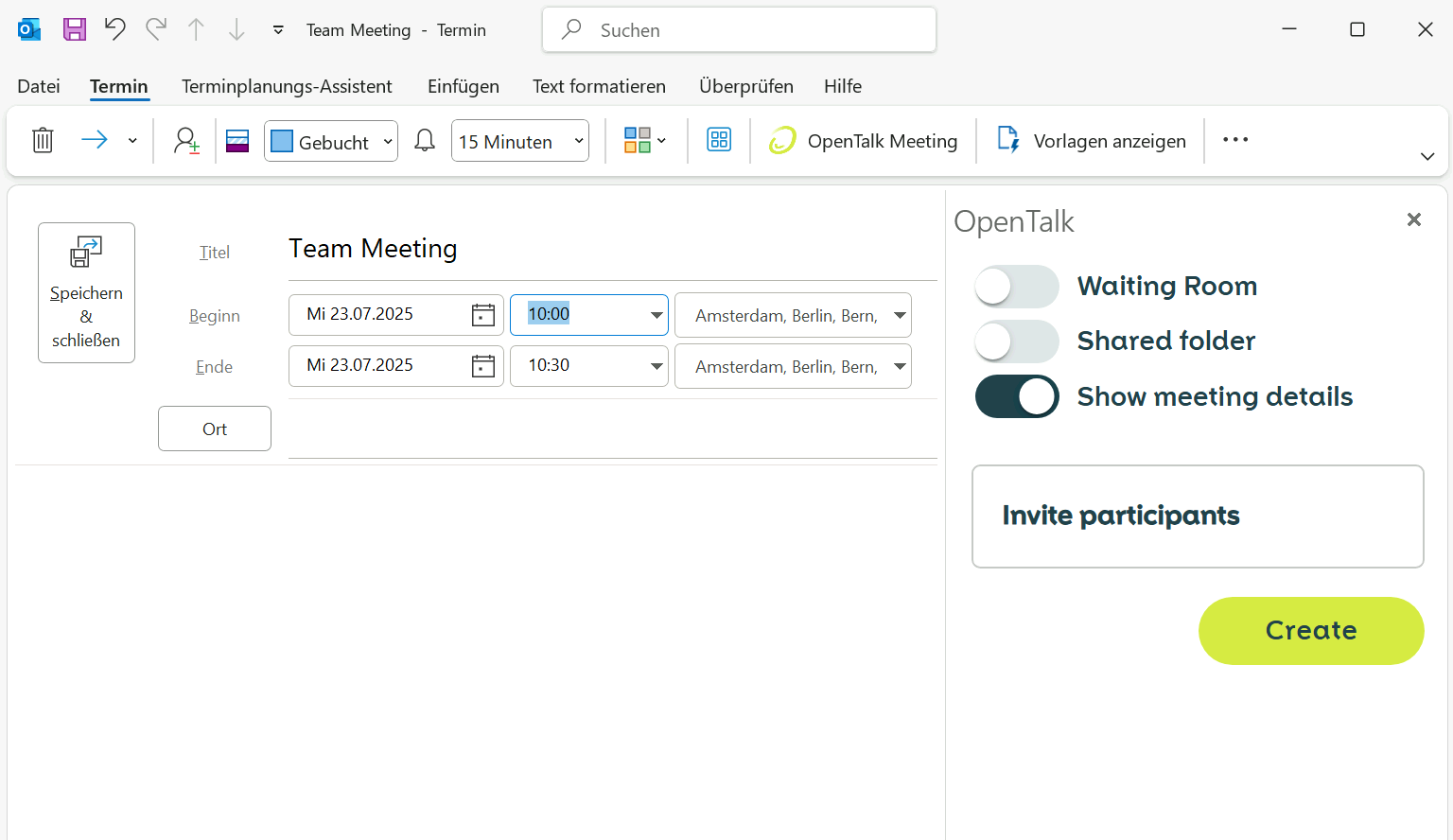Click the location input field next to Ort
The width and height of the screenshot is (1453, 840).
613,429
